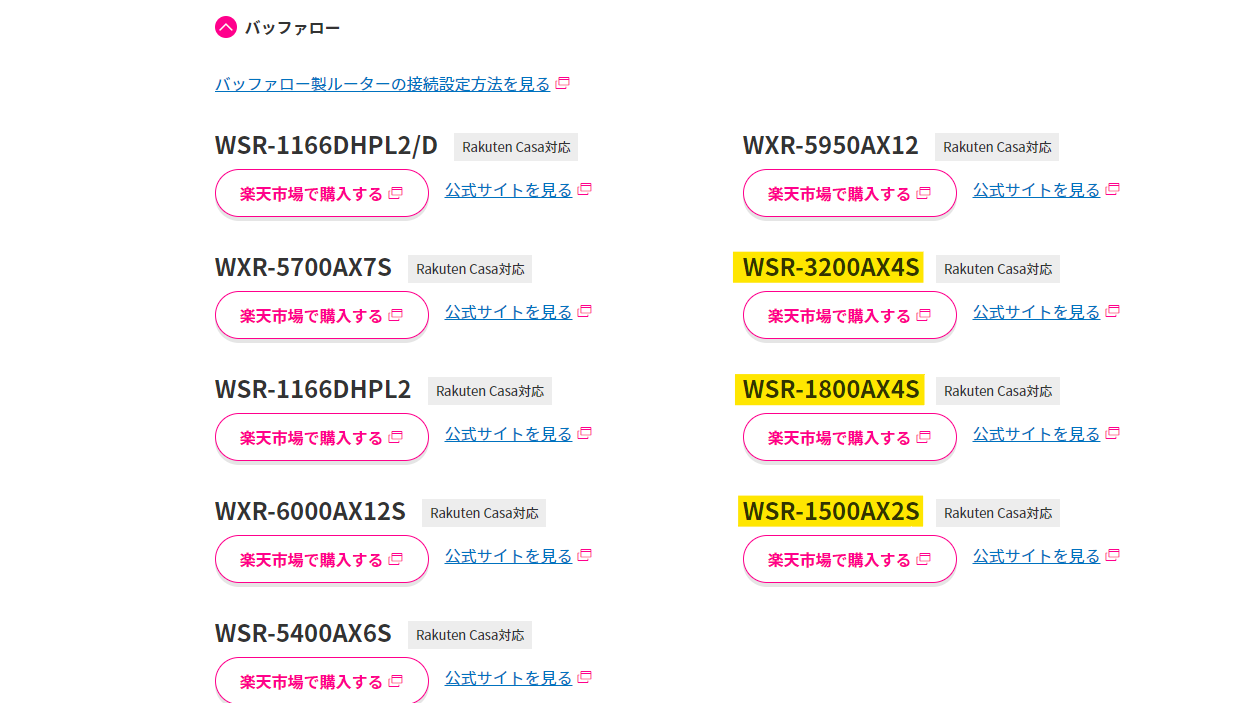Viewport: 1245px width, 703px height.
Task: Buy WSR-1800AX4S on 楽天市場
Action: [x=849, y=438]
